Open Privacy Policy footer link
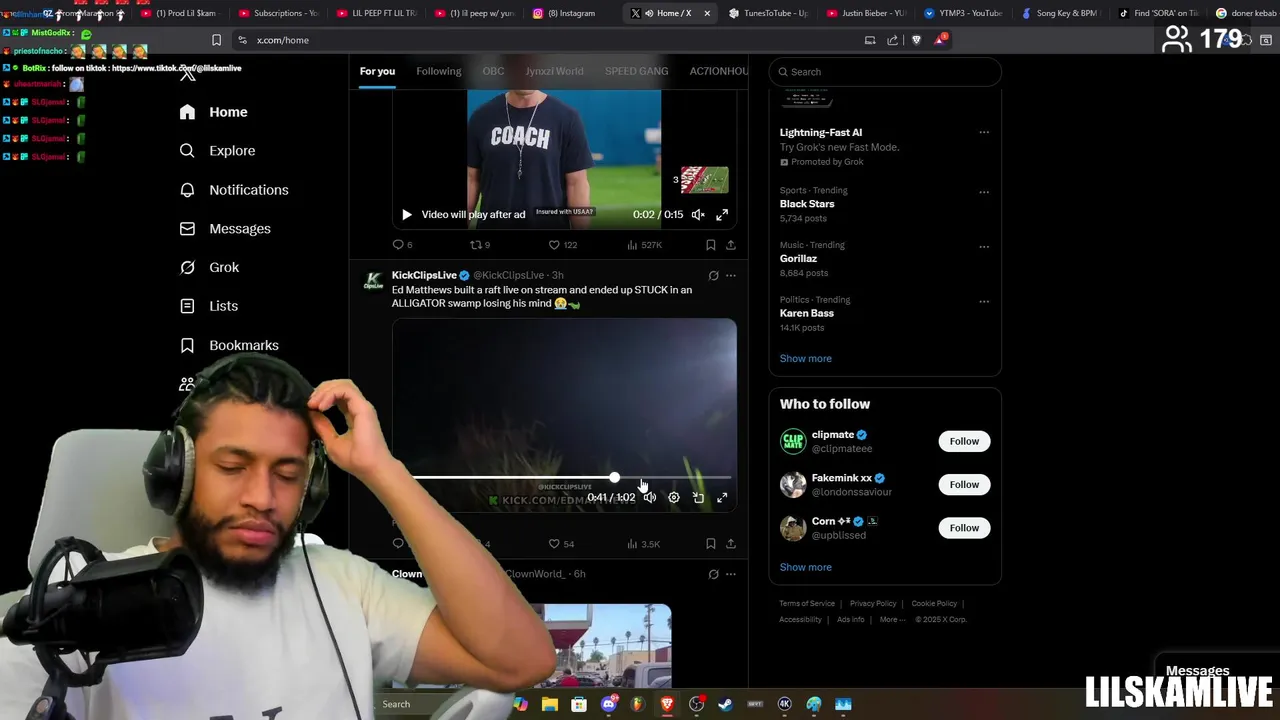This screenshot has height=720, width=1280. (873, 604)
